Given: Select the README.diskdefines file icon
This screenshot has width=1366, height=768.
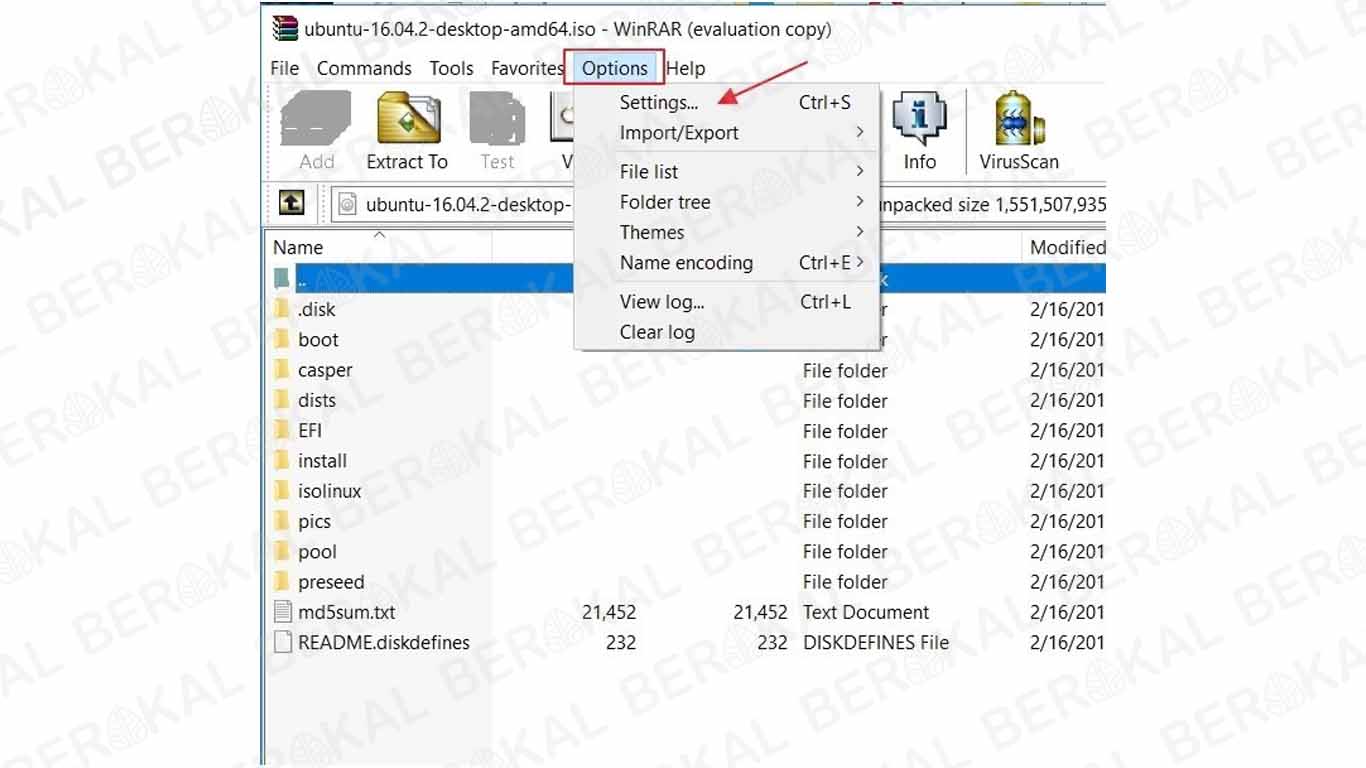Looking at the screenshot, I should pos(283,642).
